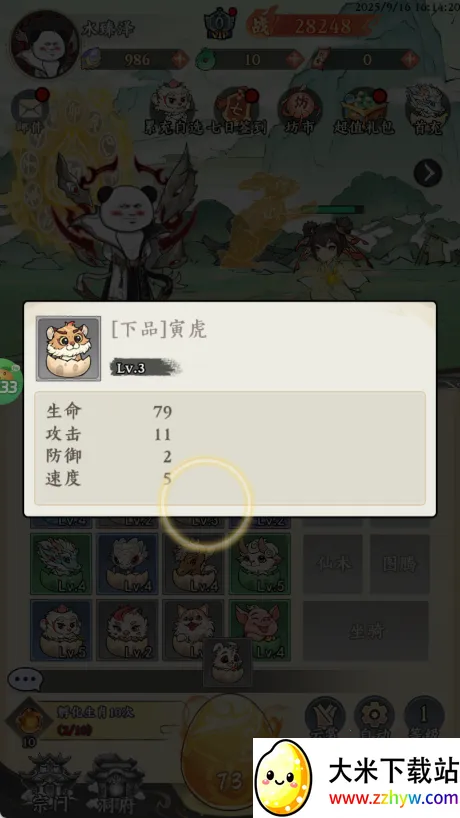Open the 累充自选 reward icon

click(173, 110)
